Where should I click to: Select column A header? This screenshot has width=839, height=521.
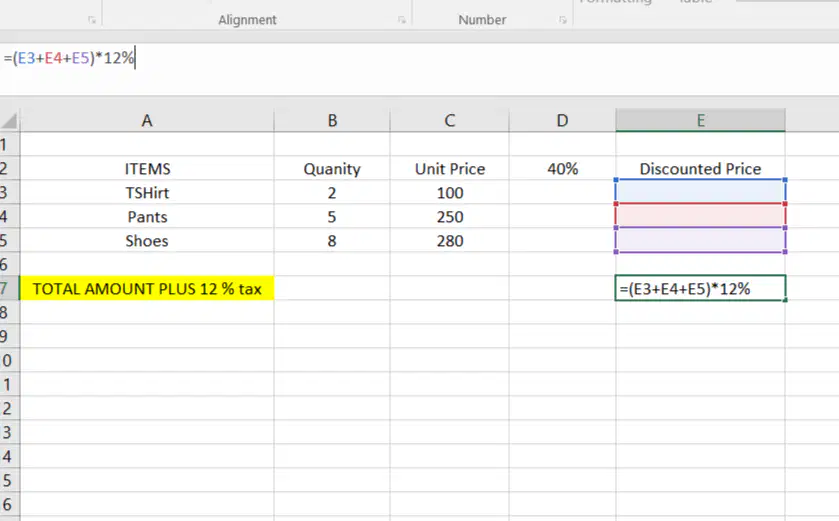[x=147, y=120]
